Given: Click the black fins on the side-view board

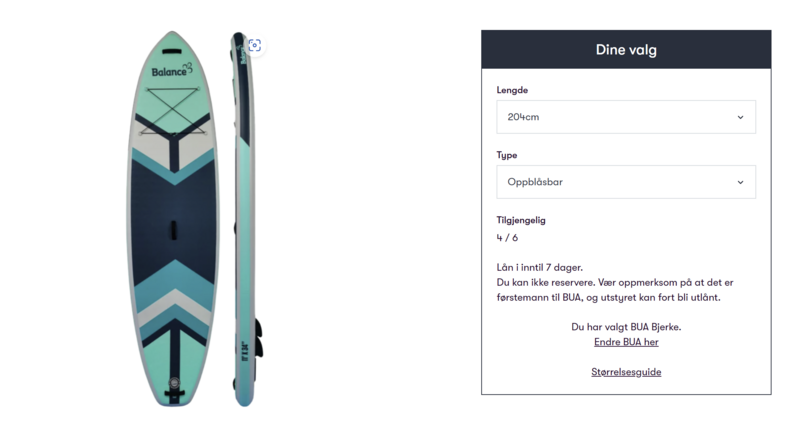Looking at the screenshot, I should (259, 339).
